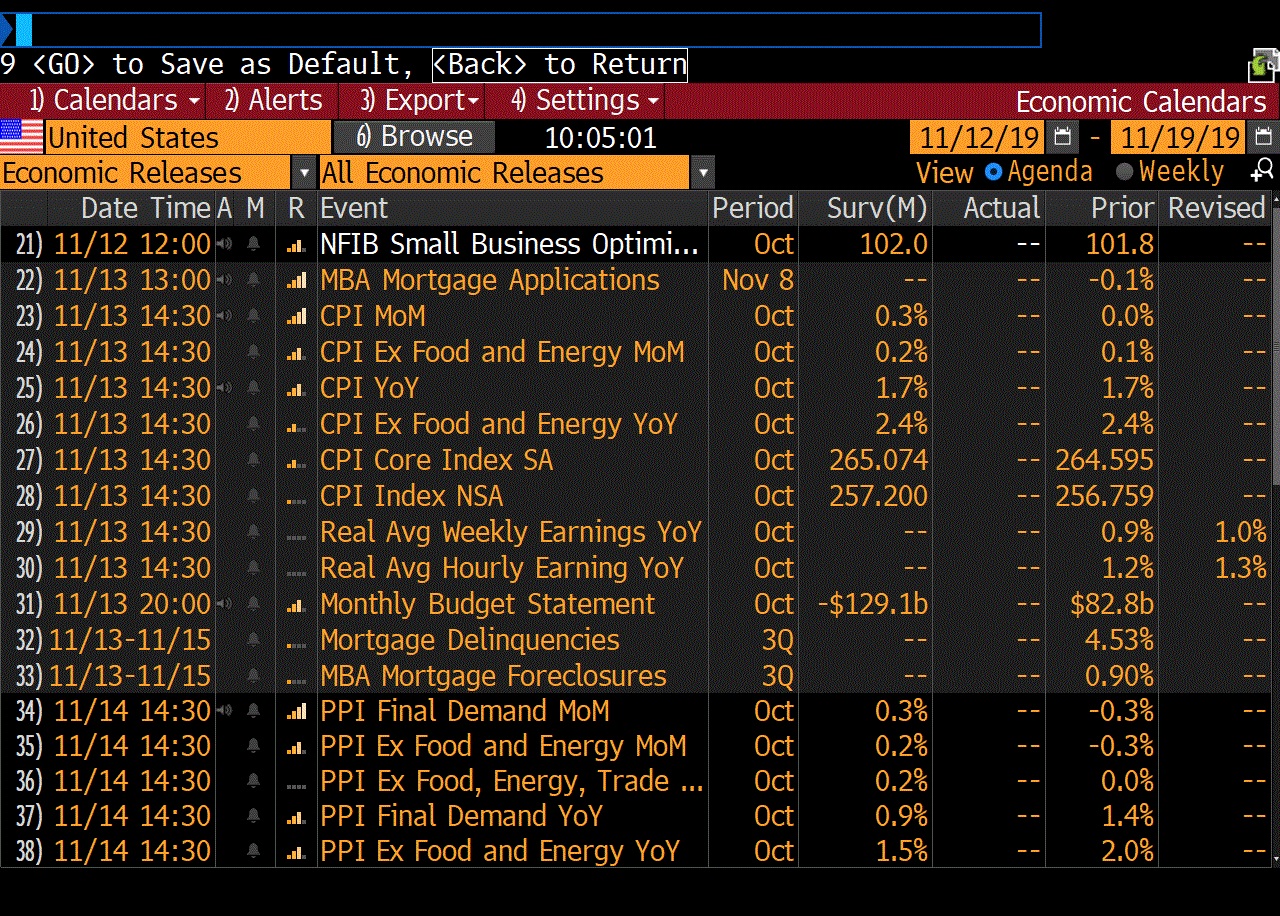Expand the All Economic Releases dropdown arrow

pyautogui.click(x=703, y=173)
